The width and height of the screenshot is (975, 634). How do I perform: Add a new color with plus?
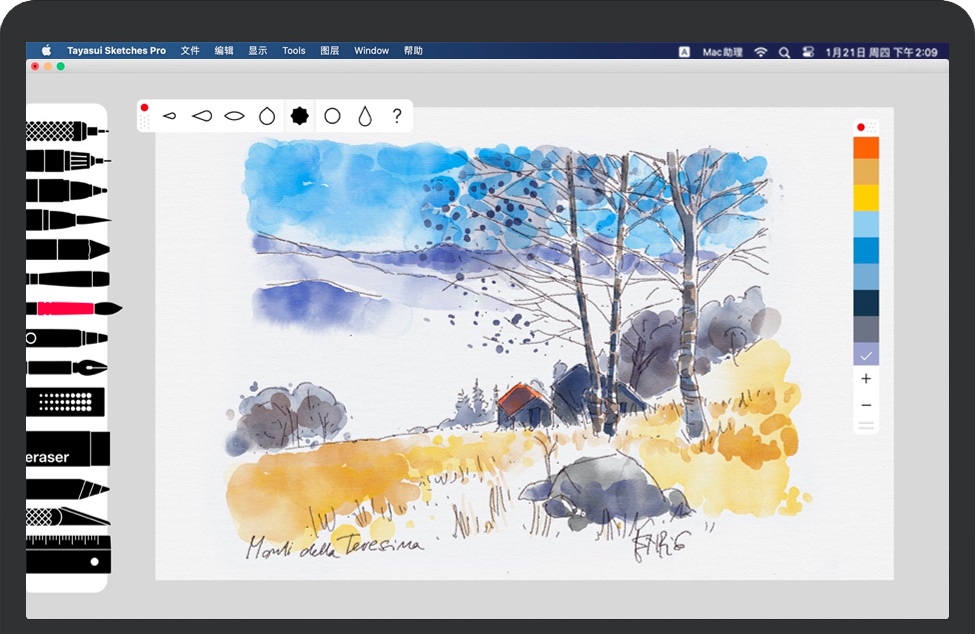click(866, 379)
